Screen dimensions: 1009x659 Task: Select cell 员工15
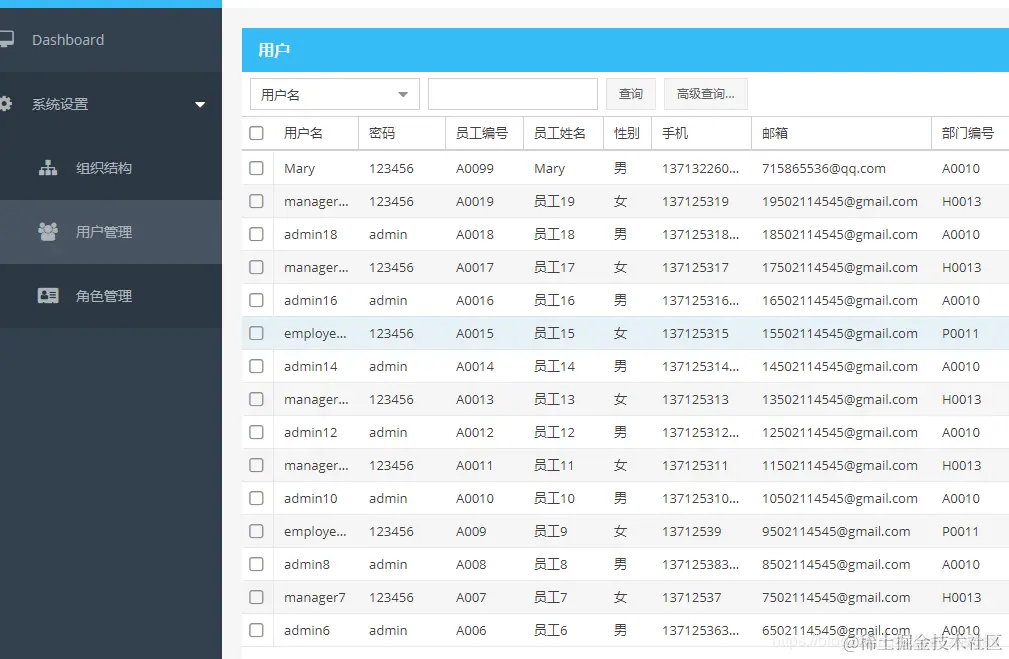tap(554, 333)
